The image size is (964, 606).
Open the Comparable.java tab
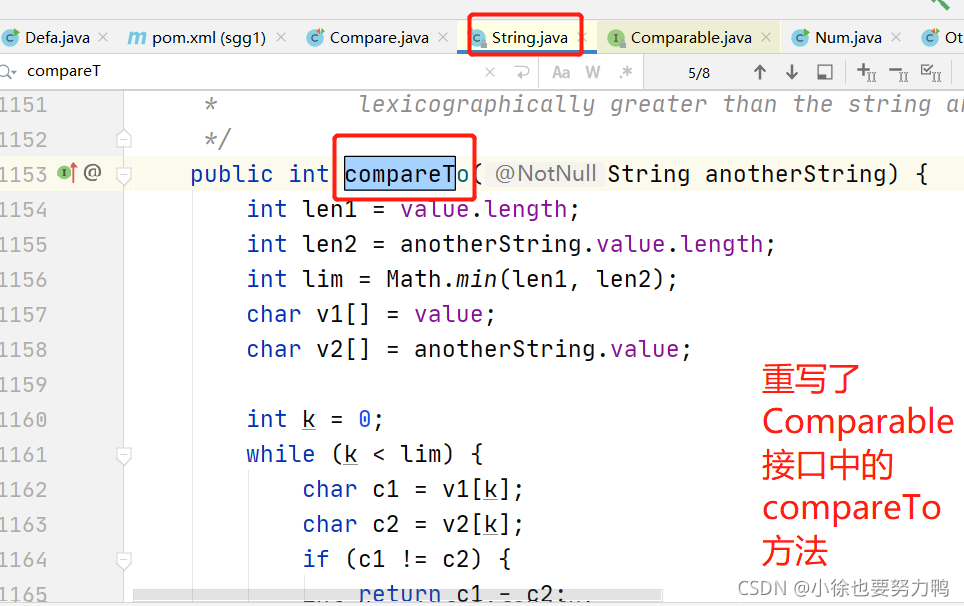point(690,38)
